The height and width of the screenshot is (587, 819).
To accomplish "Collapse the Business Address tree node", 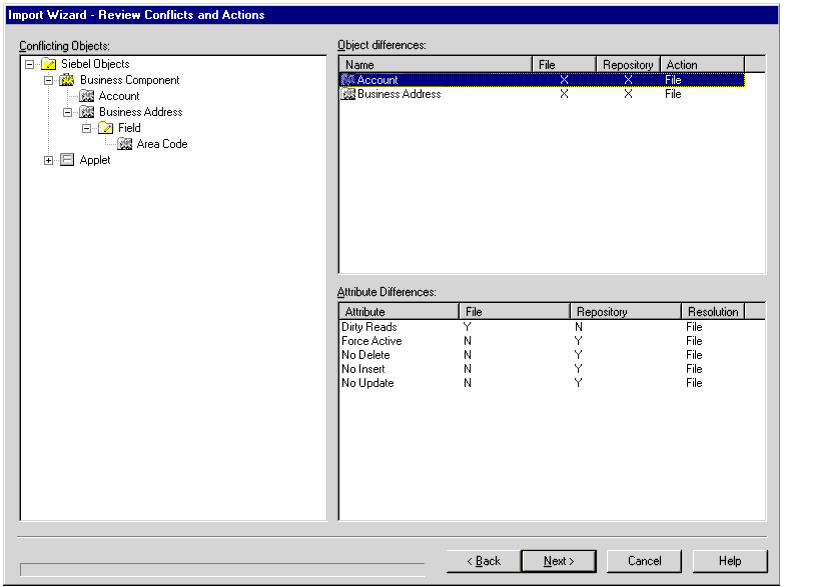I will point(67,112).
